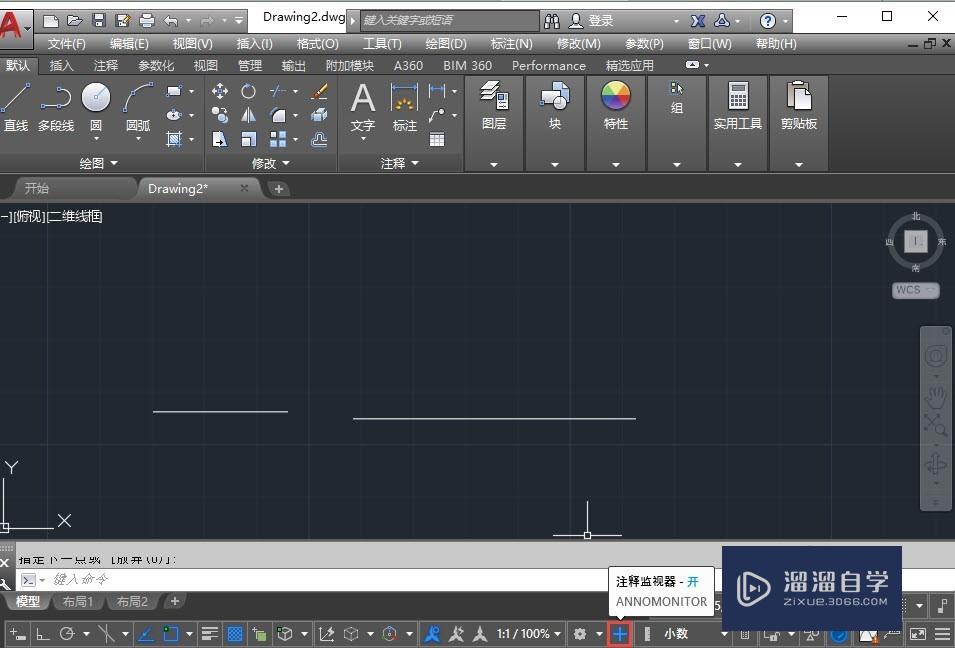Activate the Rotate tool
This screenshot has height=648, width=955.
coord(248,91)
